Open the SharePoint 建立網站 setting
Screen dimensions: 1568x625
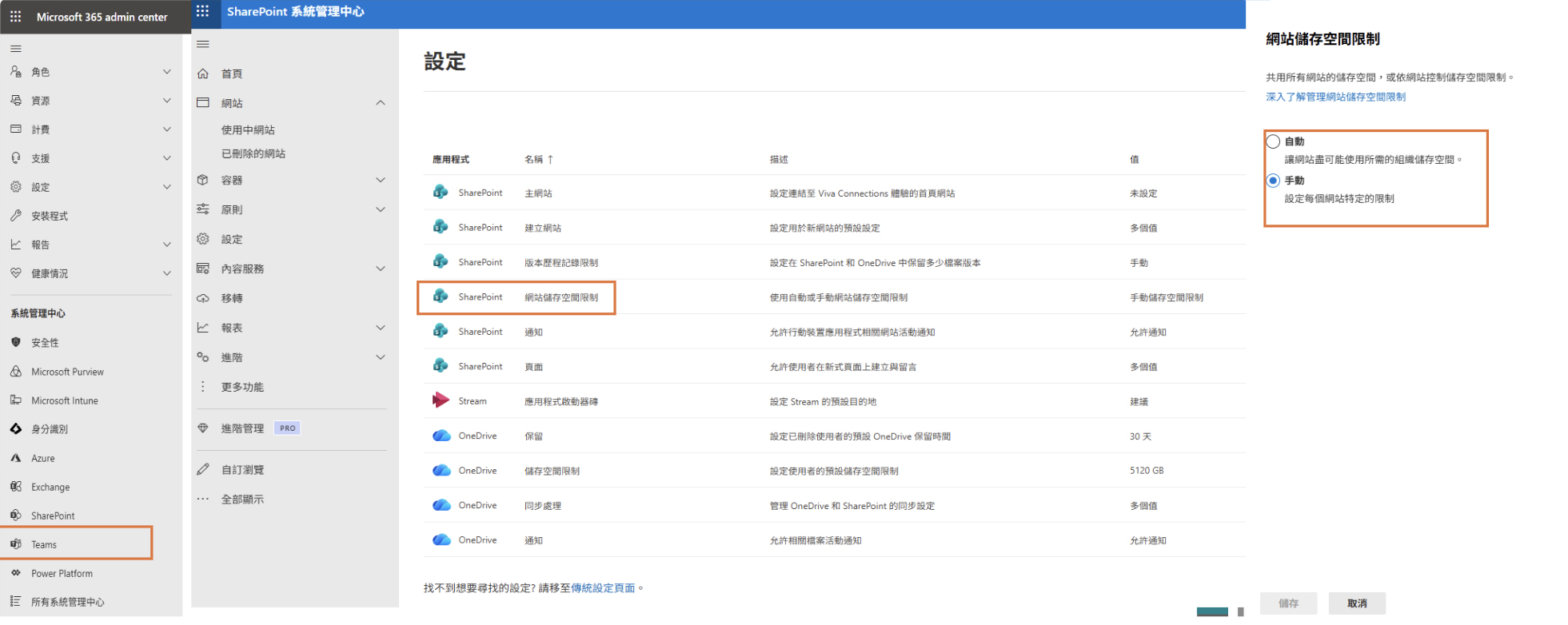pyautogui.click(x=543, y=228)
